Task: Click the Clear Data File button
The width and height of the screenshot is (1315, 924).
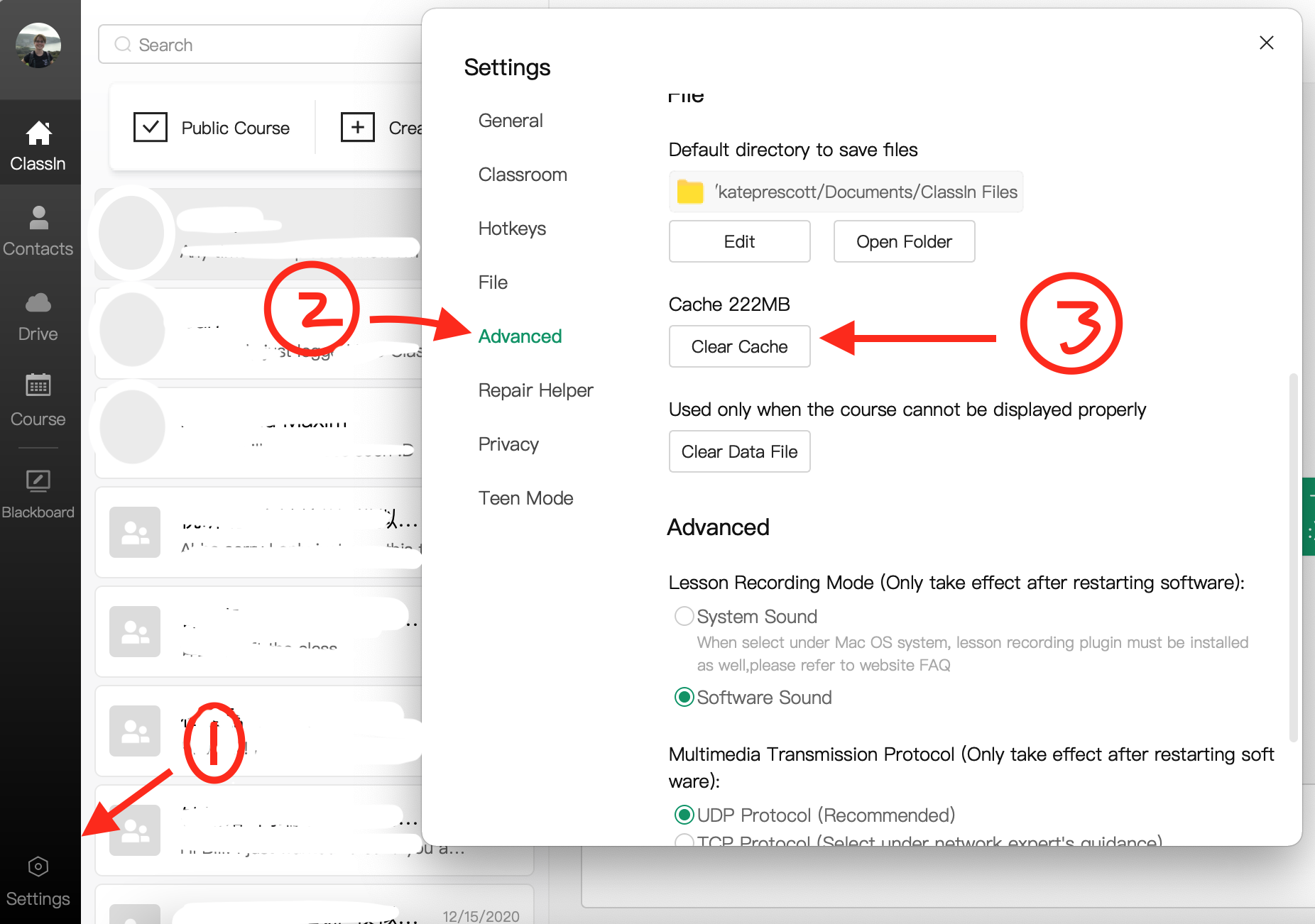Action: click(739, 451)
